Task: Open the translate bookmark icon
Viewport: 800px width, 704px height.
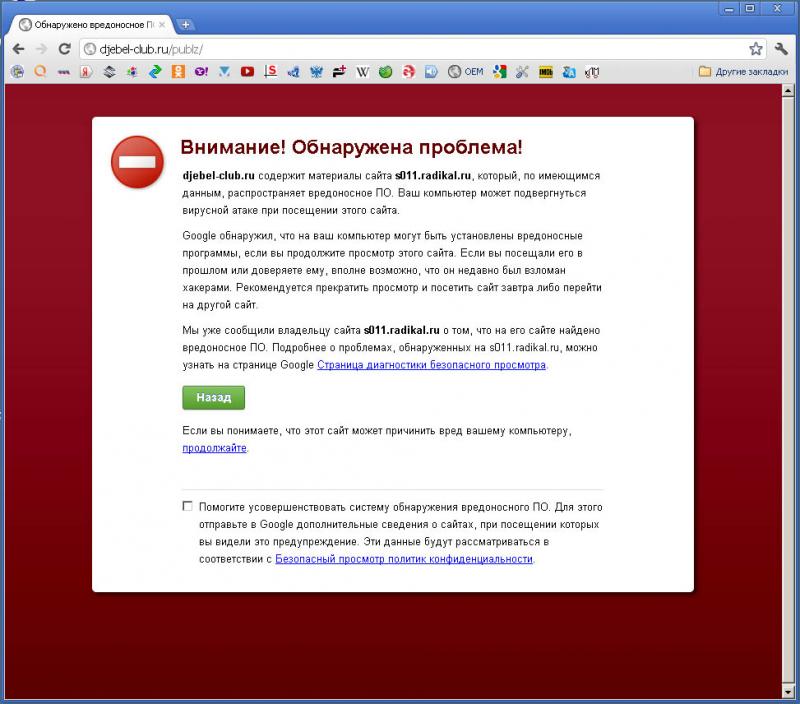Action: (569, 72)
